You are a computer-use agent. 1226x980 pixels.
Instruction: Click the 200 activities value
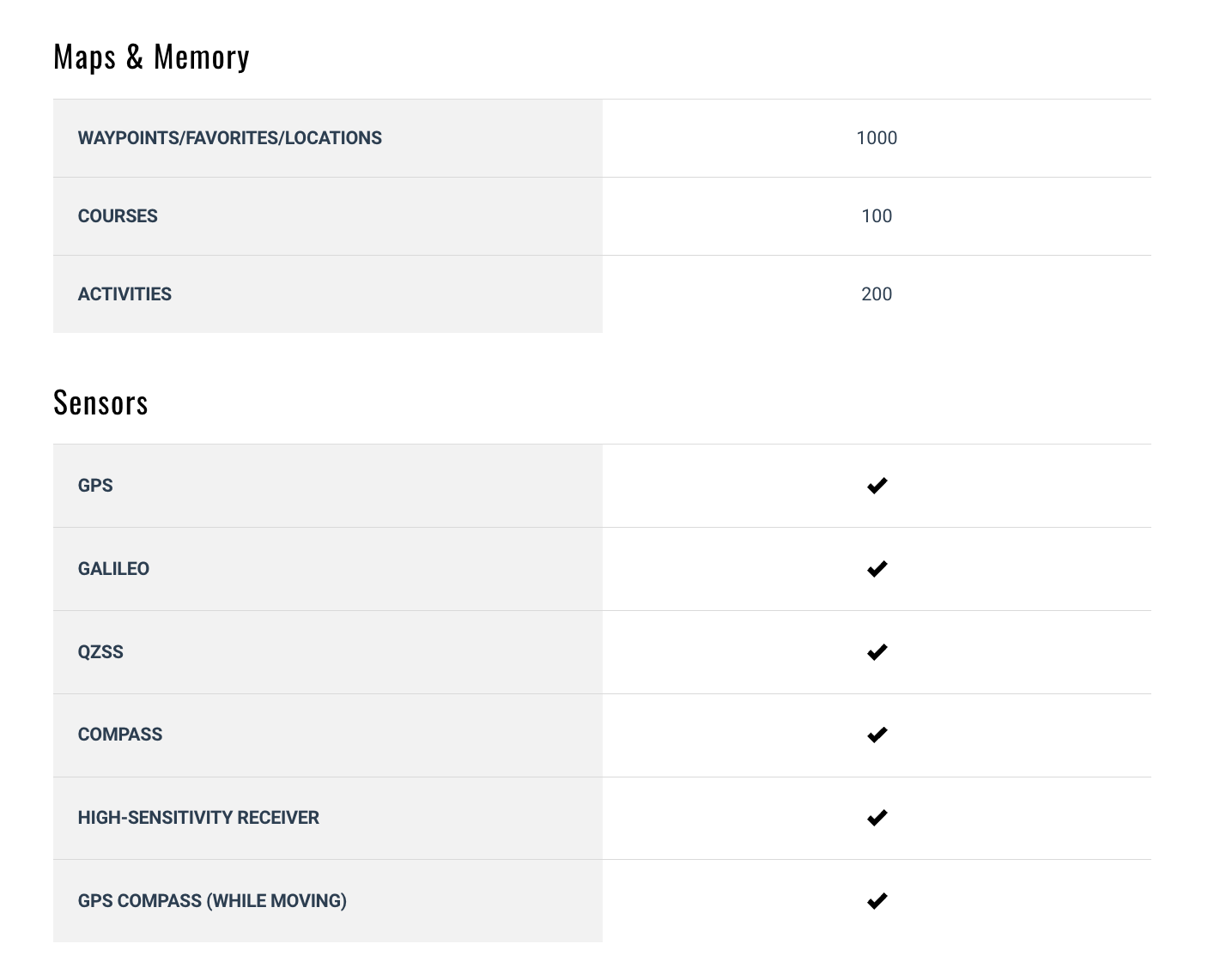coord(877,294)
